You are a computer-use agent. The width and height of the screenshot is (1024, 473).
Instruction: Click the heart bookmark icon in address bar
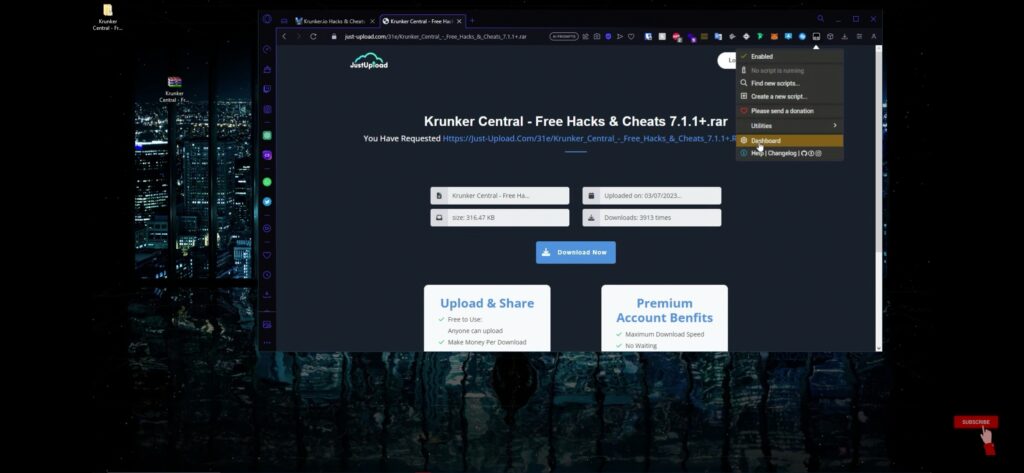[x=631, y=37]
